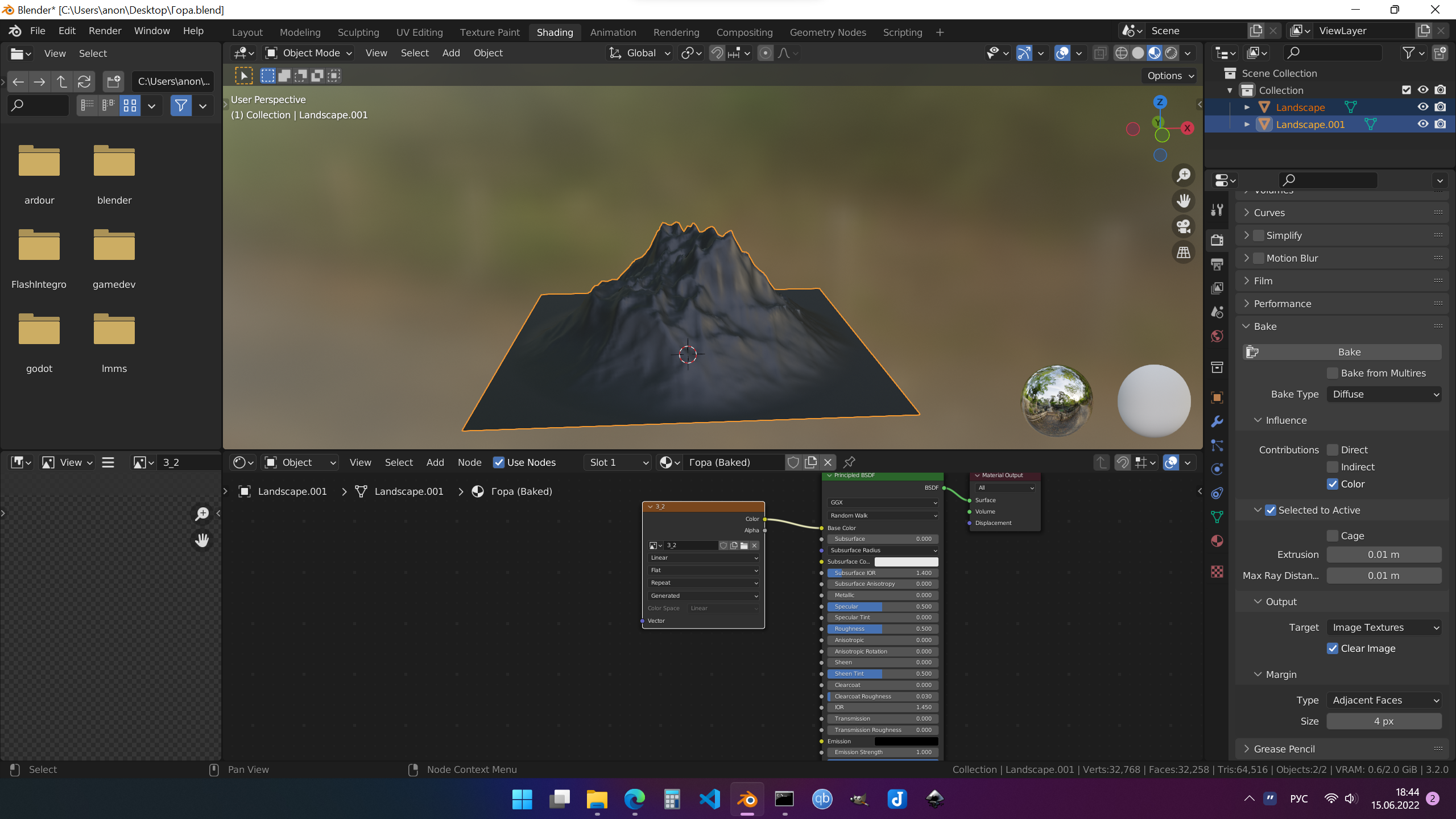
Task: Hide Landscape.001 with its eye icon
Action: click(x=1422, y=124)
